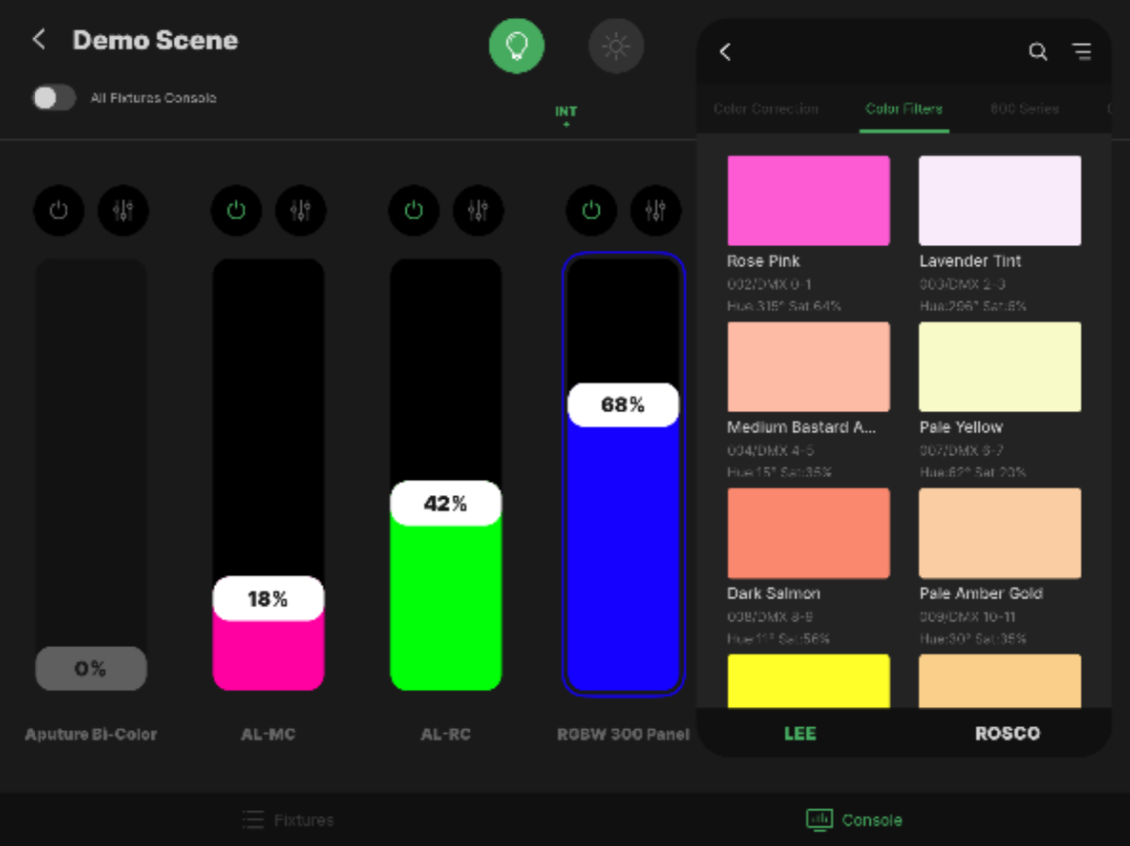The image size is (1130, 846).
Task: Open the 600 Series tab
Action: point(1024,109)
